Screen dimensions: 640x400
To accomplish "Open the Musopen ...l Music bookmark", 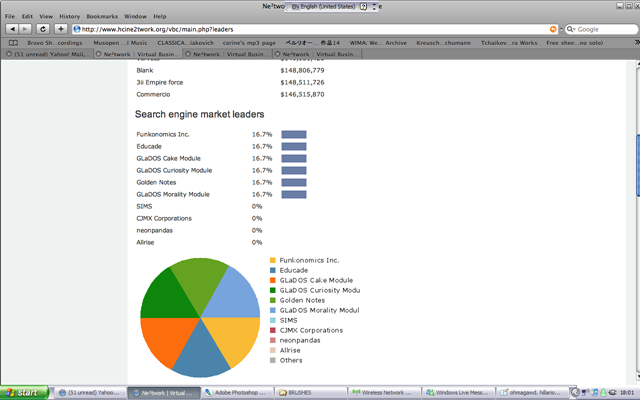I will click(x=120, y=43).
